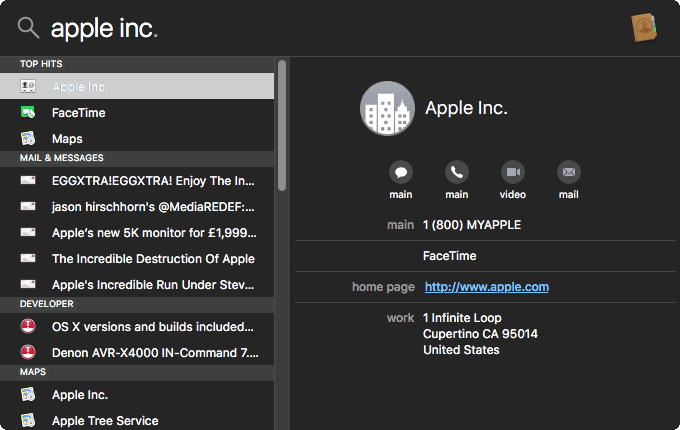Select Apple's new 5K monitor email
This screenshot has width=680, height=430.
pyautogui.click(x=152, y=233)
